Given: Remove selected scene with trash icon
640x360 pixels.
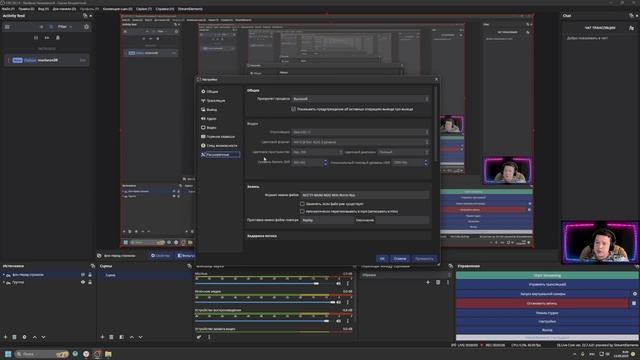Looking at the screenshot, I should point(111,337).
